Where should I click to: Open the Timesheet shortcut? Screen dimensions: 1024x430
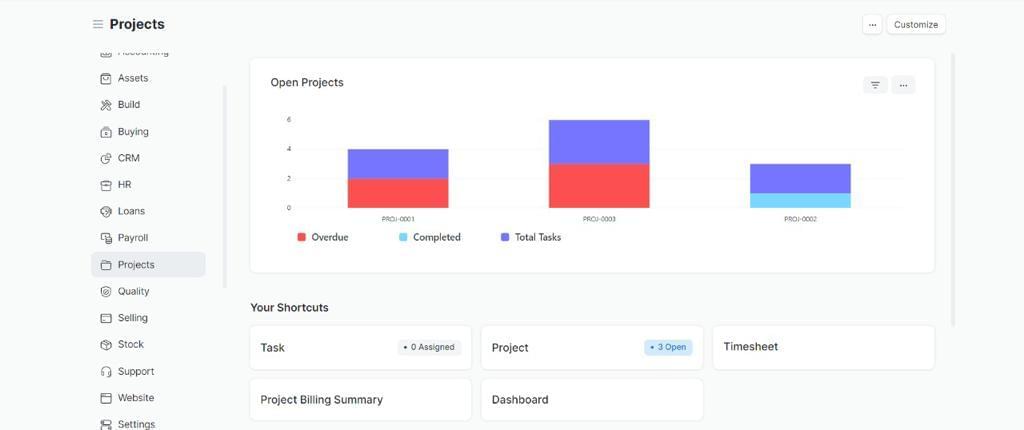[x=824, y=348]
